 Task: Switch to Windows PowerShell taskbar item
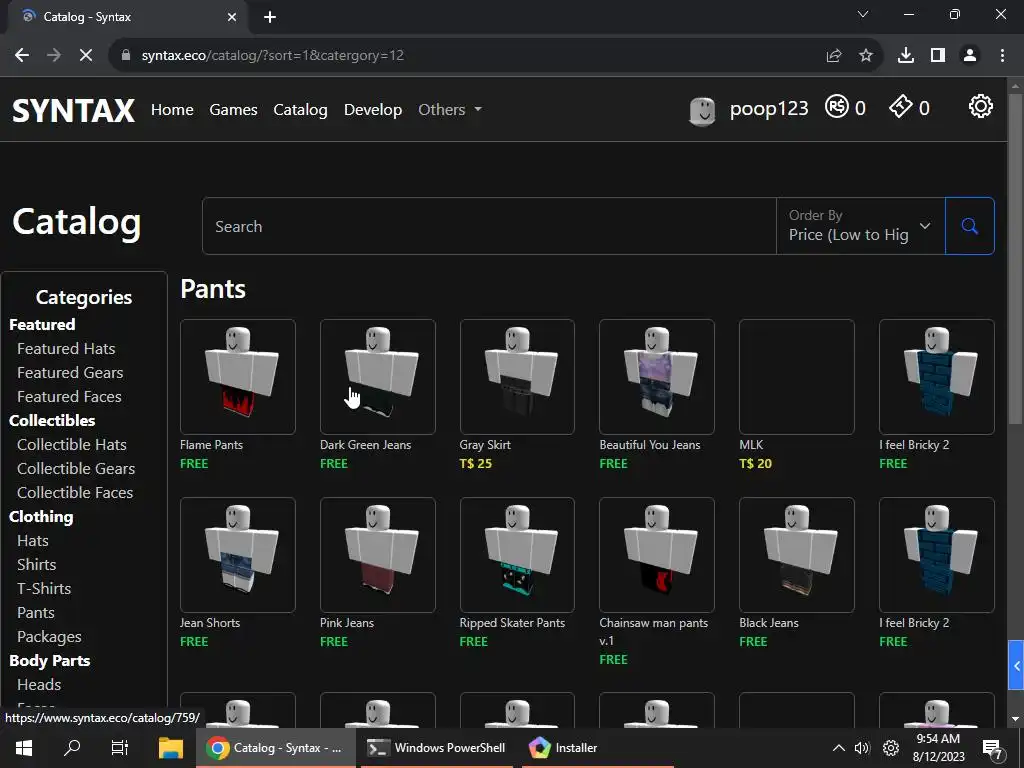437,748
